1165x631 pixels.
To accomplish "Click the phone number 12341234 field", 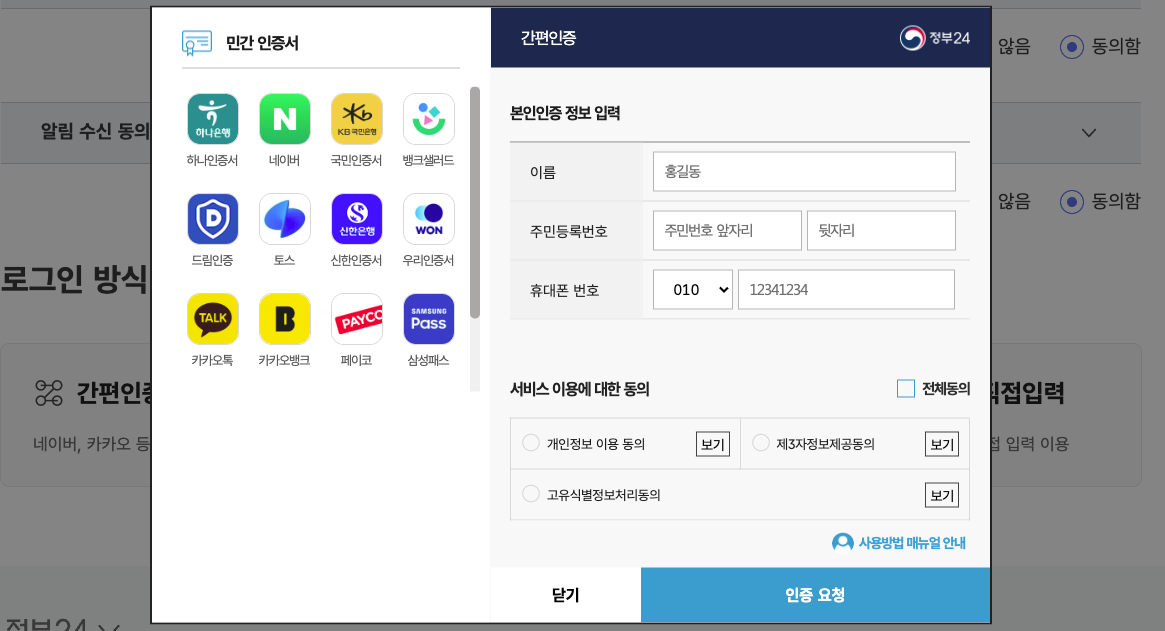I will pos(846,289).
